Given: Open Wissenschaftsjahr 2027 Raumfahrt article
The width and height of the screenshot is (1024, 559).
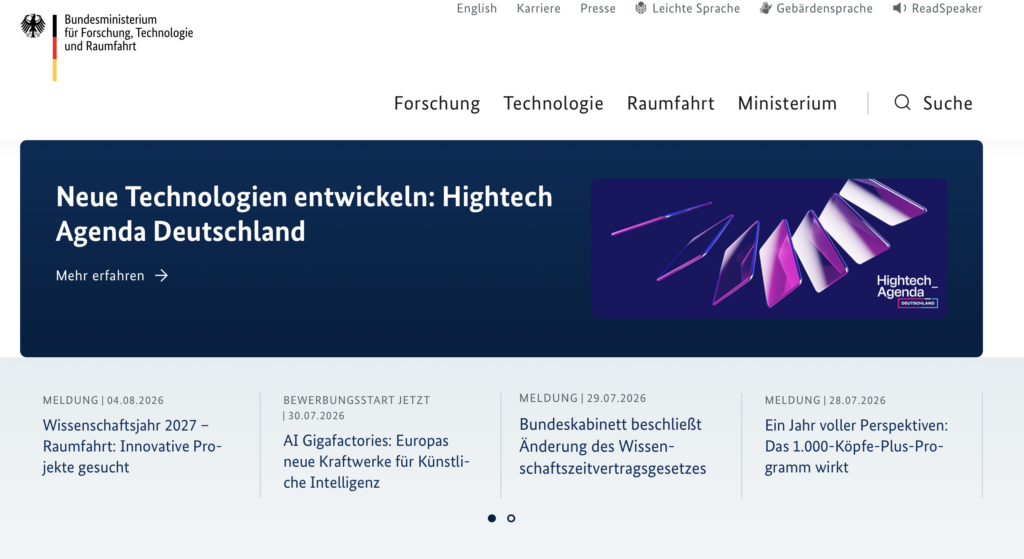Looking at the screenshot, I should (x=133, y=446).
